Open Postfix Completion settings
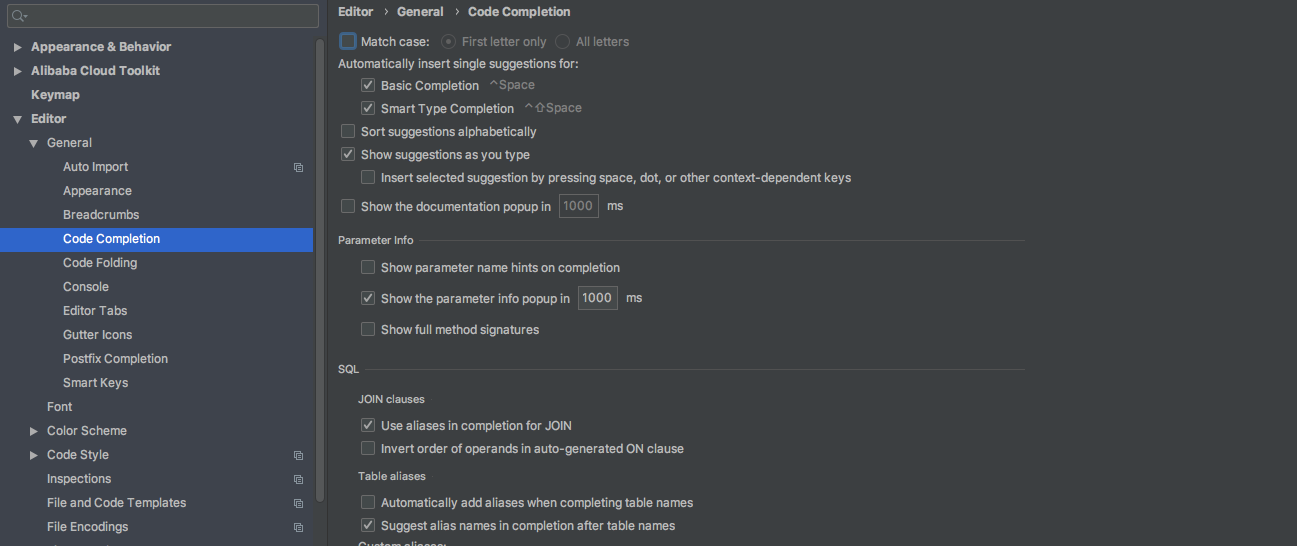1297x546 pixels. [x=115, y=359]
